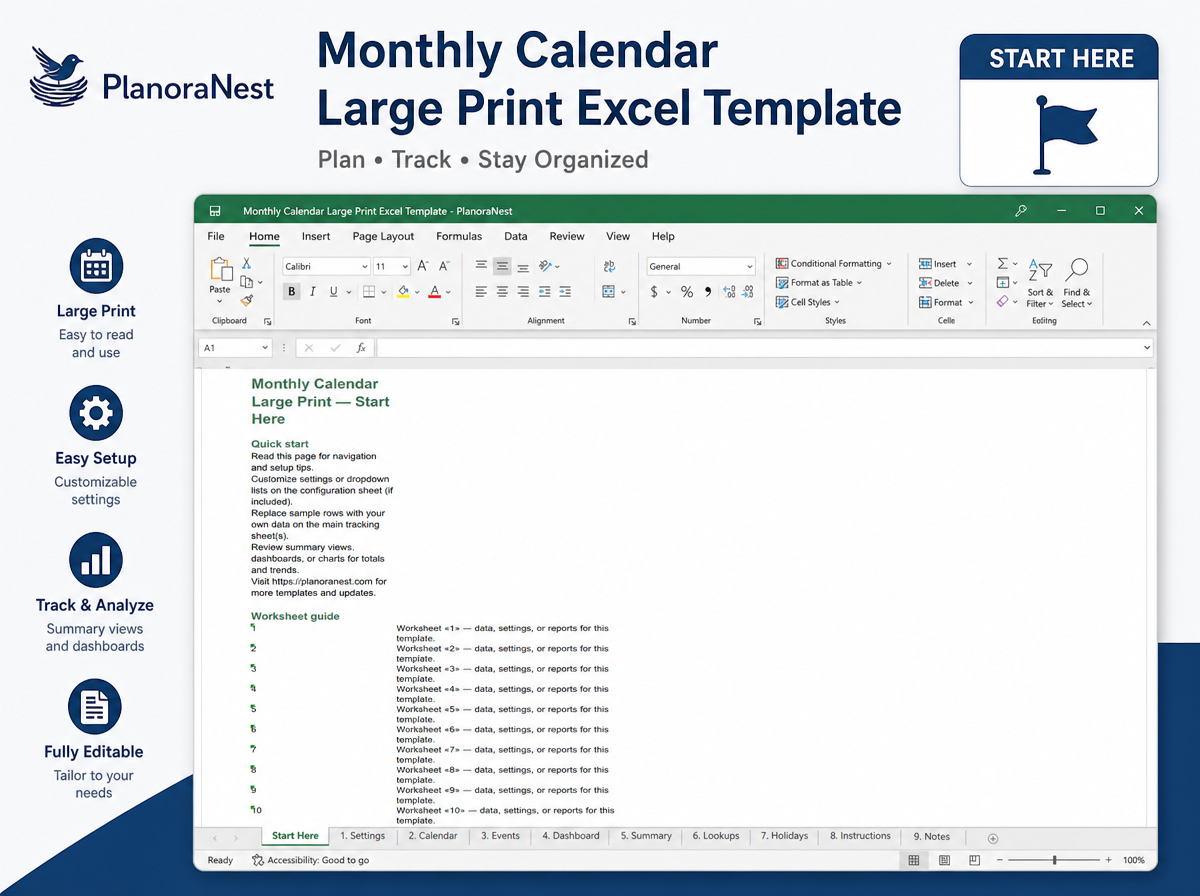Viewport: 1200px width, 896px height.
Task: Click the AutoSum sigma icon
Action: (1003, 264)
